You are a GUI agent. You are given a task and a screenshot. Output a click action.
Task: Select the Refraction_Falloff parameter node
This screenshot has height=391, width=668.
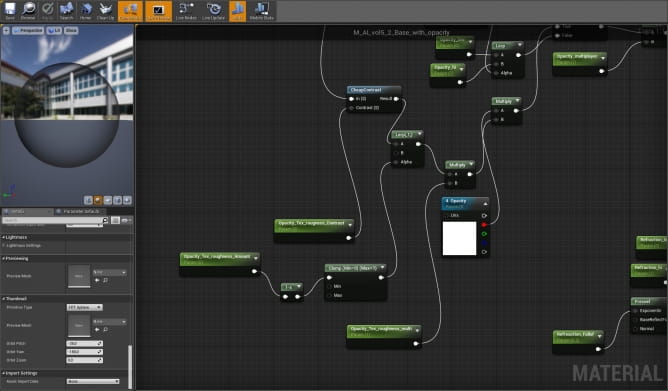point(579,342)
